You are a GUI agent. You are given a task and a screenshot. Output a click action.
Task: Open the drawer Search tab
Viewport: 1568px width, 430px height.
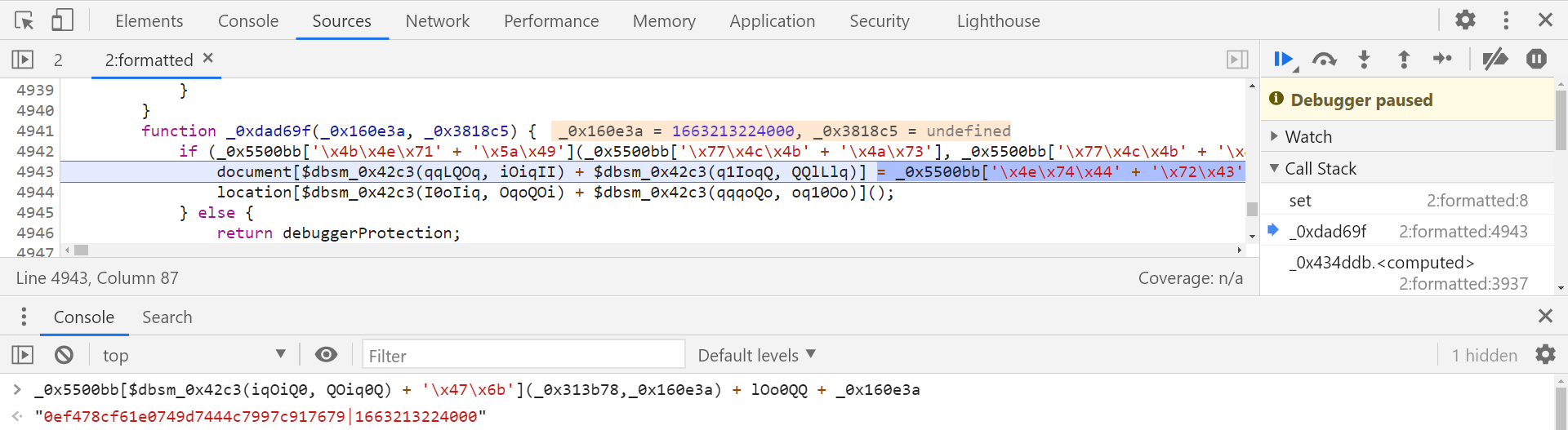(x=167, y=317)
